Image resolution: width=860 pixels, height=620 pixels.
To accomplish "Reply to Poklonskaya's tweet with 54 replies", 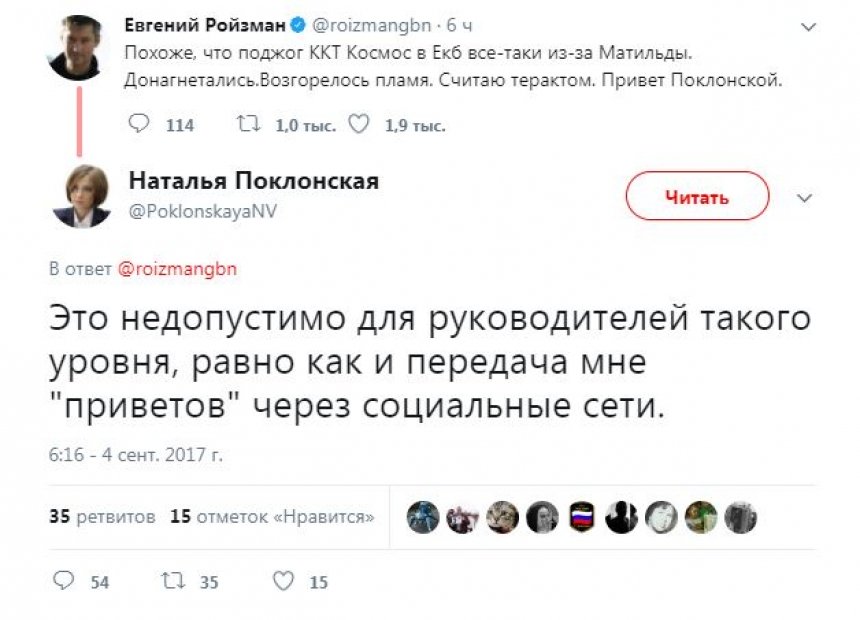I will coord(64,581).
